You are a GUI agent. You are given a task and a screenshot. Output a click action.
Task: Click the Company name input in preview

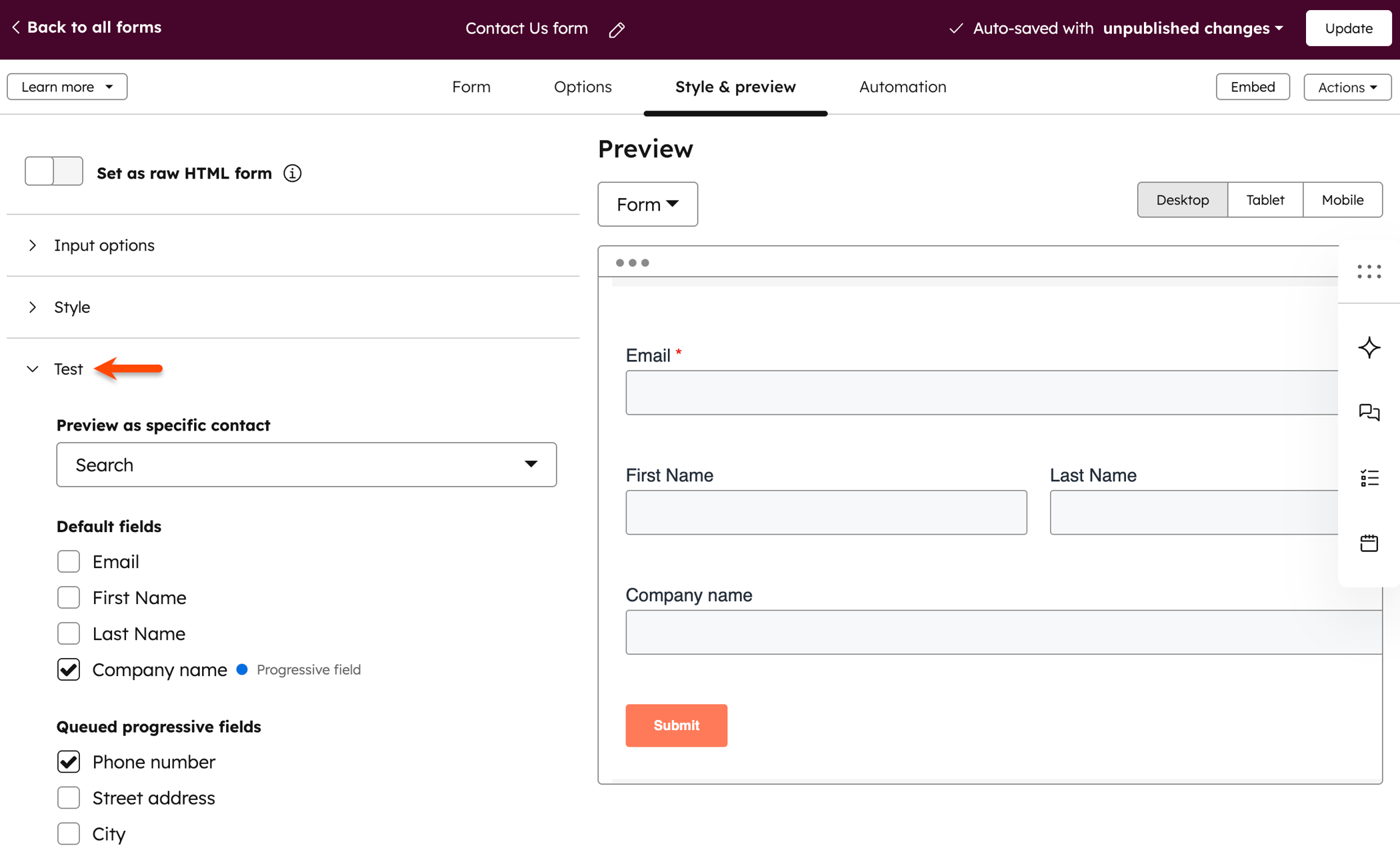coord(1004,632)
